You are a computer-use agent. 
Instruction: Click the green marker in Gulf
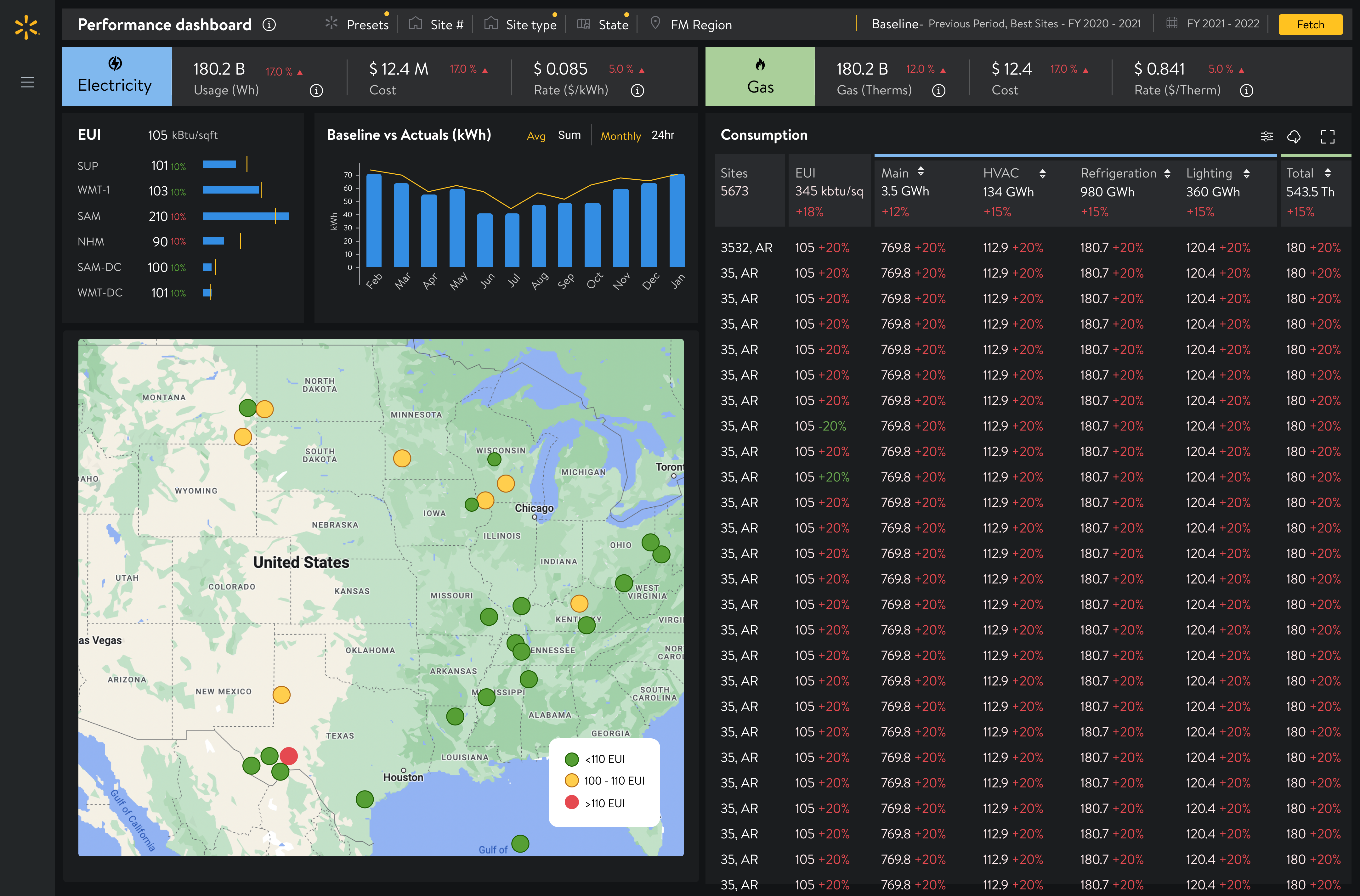(x=520, y=843)
